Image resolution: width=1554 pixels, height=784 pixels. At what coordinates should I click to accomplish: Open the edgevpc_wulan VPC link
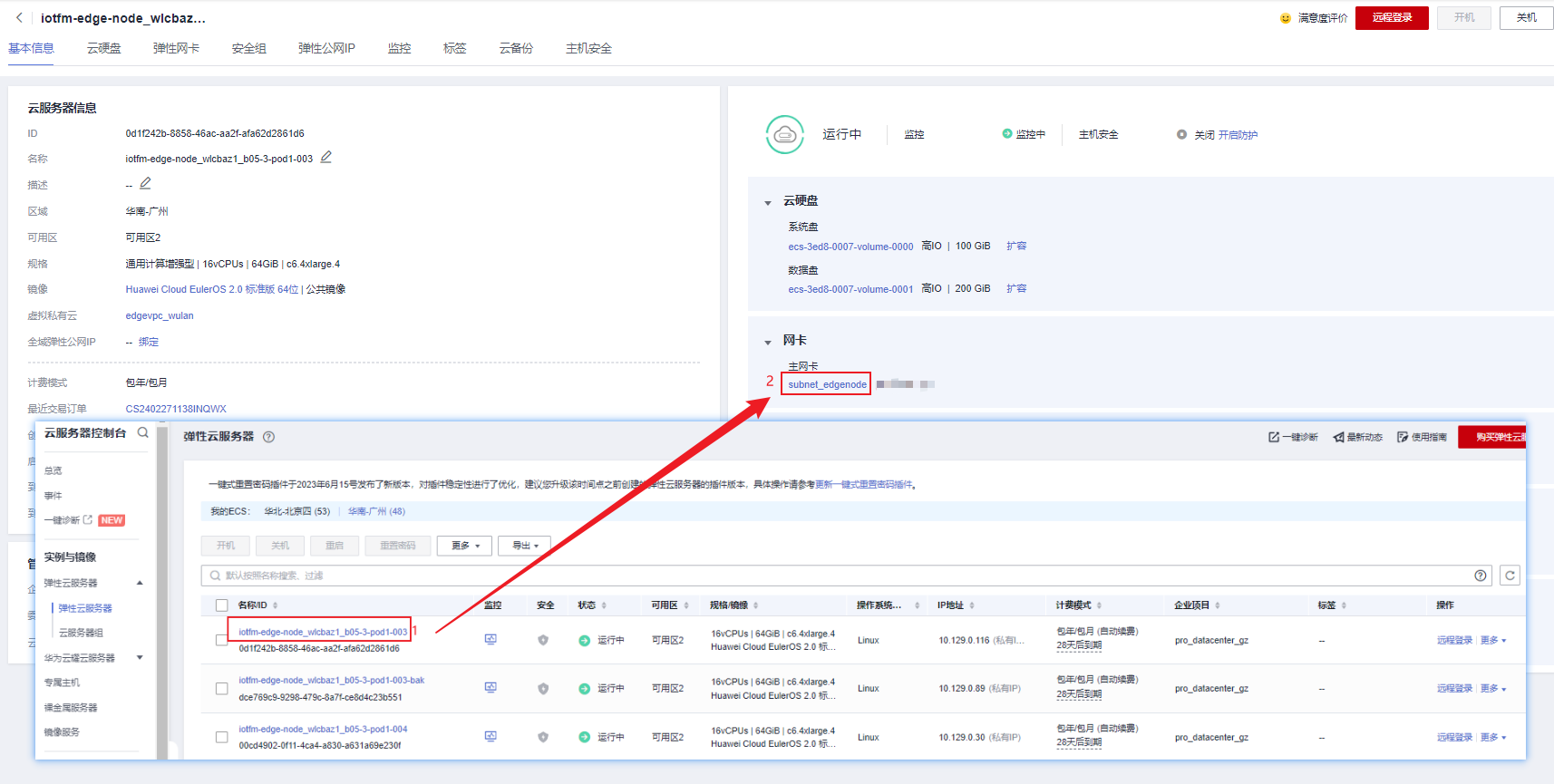(160, 315)
